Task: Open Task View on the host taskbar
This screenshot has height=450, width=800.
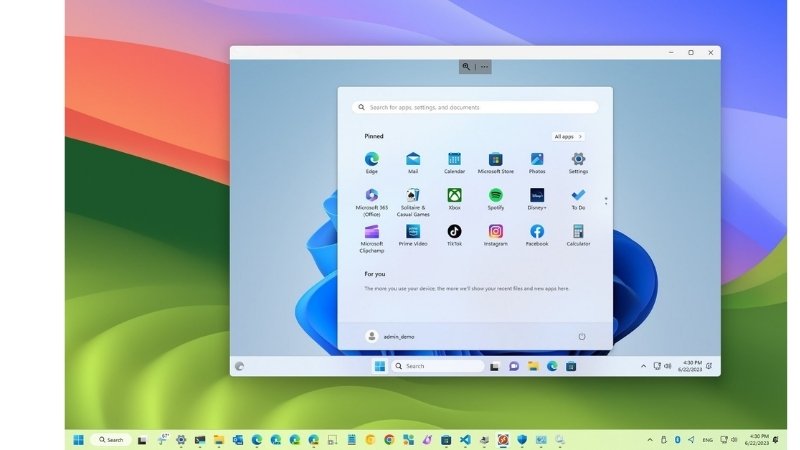Action: tap(142, 440)
